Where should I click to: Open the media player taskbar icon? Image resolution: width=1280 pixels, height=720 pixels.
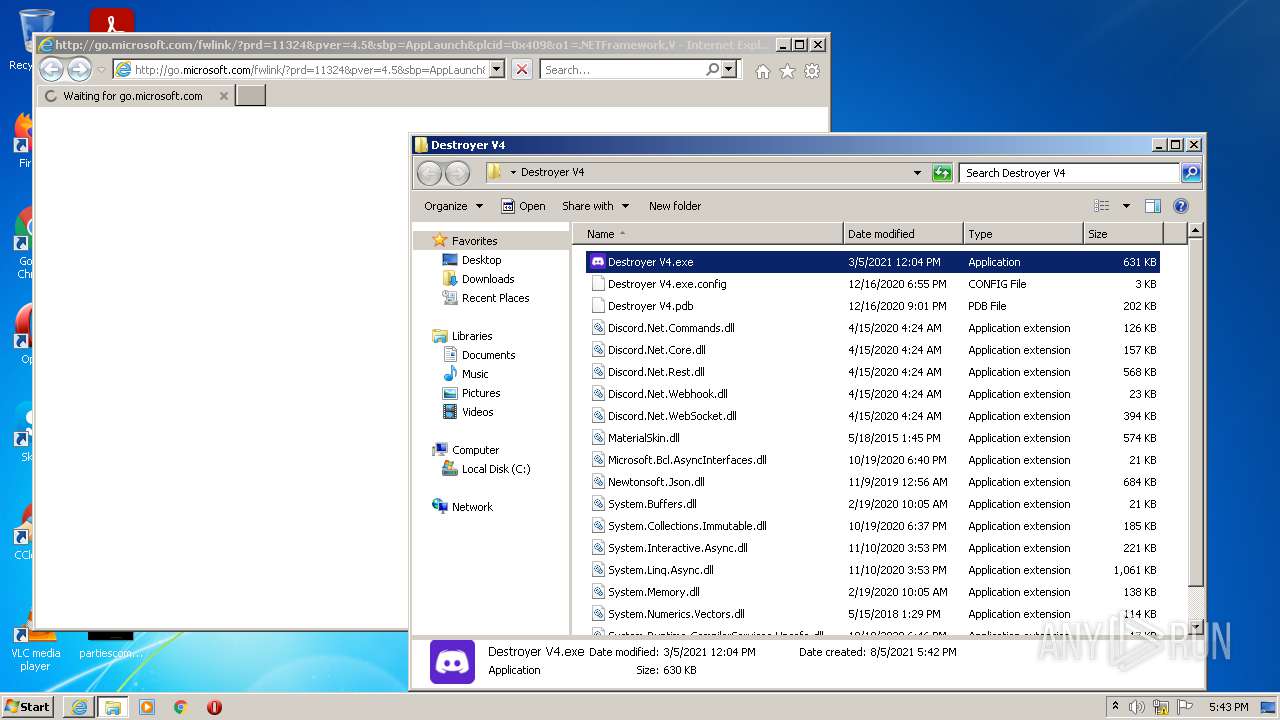tap(147, 707)
